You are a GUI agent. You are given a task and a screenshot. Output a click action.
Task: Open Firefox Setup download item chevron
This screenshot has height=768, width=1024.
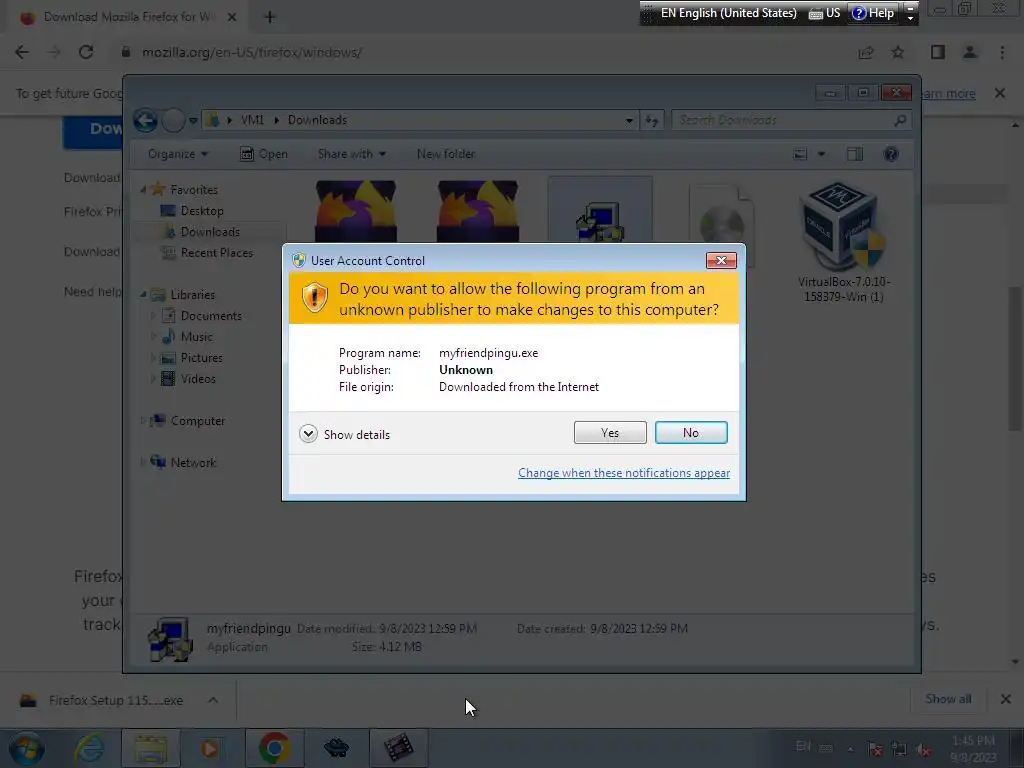[213, 700]
